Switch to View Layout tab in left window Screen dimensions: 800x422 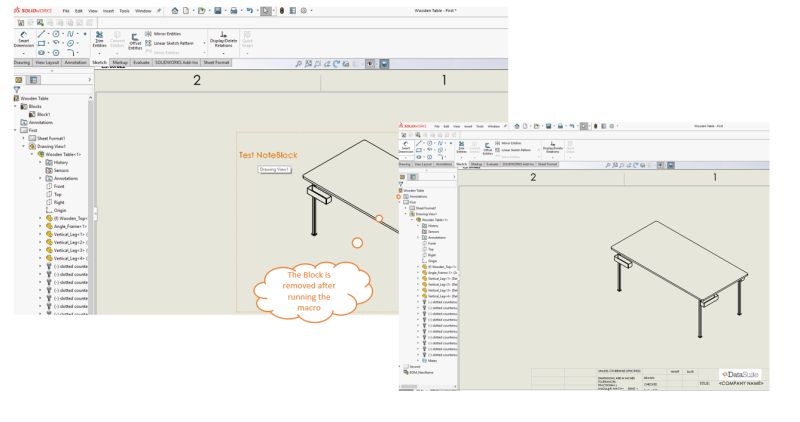click(x=47, y=63)
